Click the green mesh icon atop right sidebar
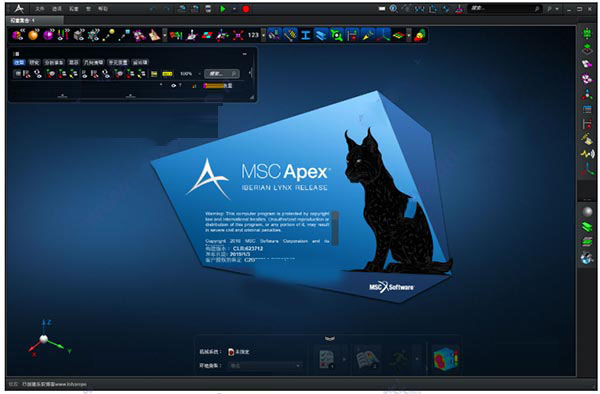Screen dimensions: 600x394 click(x=587, y=33)
